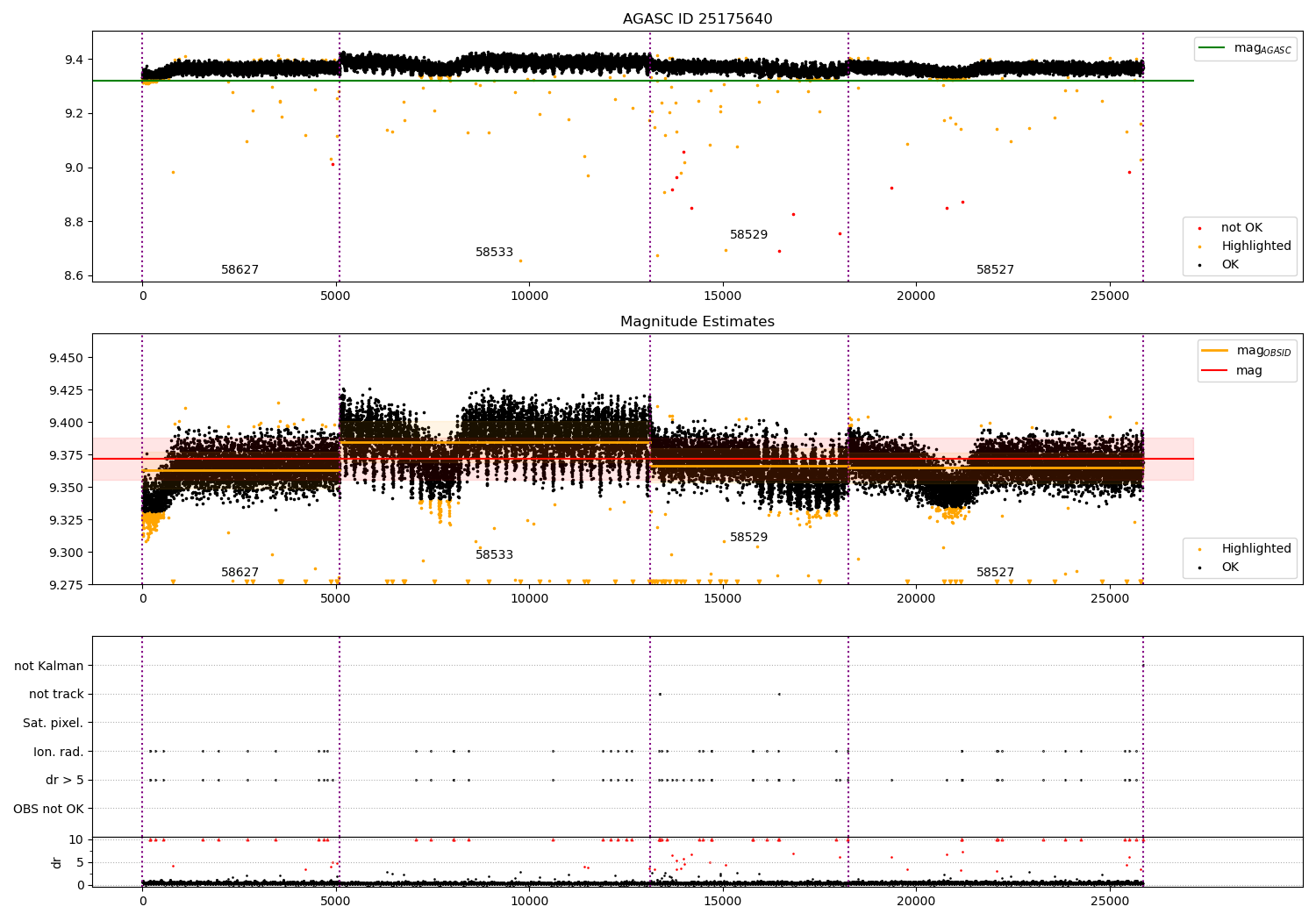Viewport: 1316px width, 921px height.
Task: Click the 'dr > 5' axis label
Action: [x=65, y=780]
